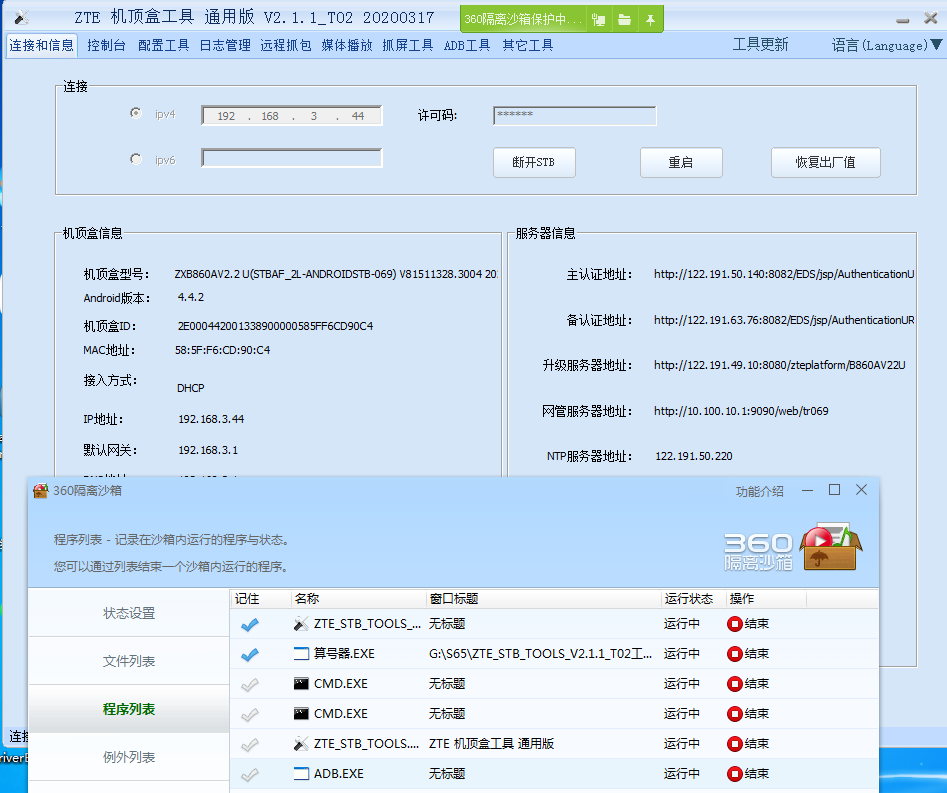Image resolution: width=947 pixels, height=793 pixels.
Task: Click the pin icon in 360 sandbox bar
Action: [x=650, y=20]
